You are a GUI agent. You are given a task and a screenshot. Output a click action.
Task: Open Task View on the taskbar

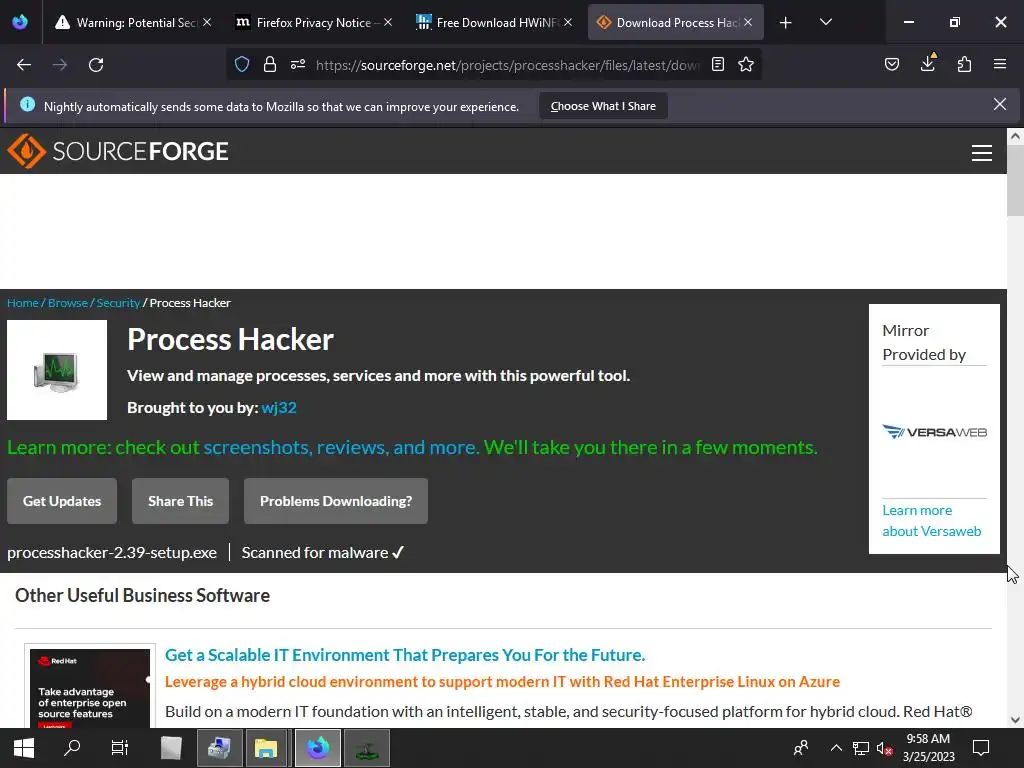pos(120,748)
